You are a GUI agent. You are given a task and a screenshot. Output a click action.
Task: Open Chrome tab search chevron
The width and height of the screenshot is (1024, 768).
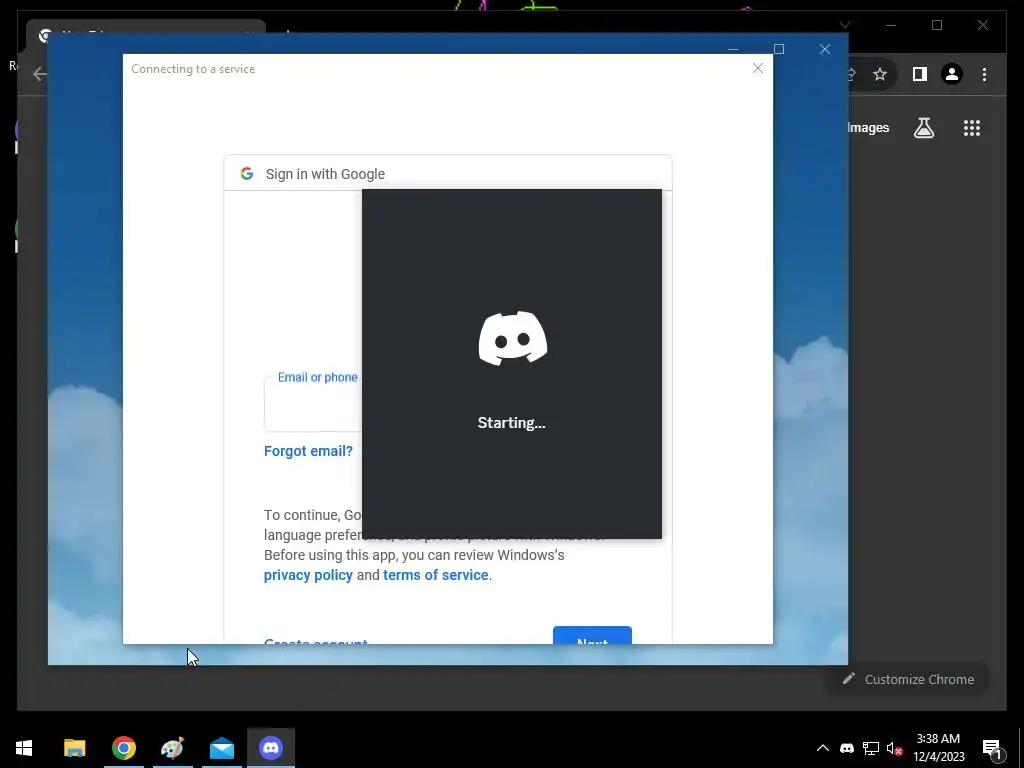coord(845,25)
